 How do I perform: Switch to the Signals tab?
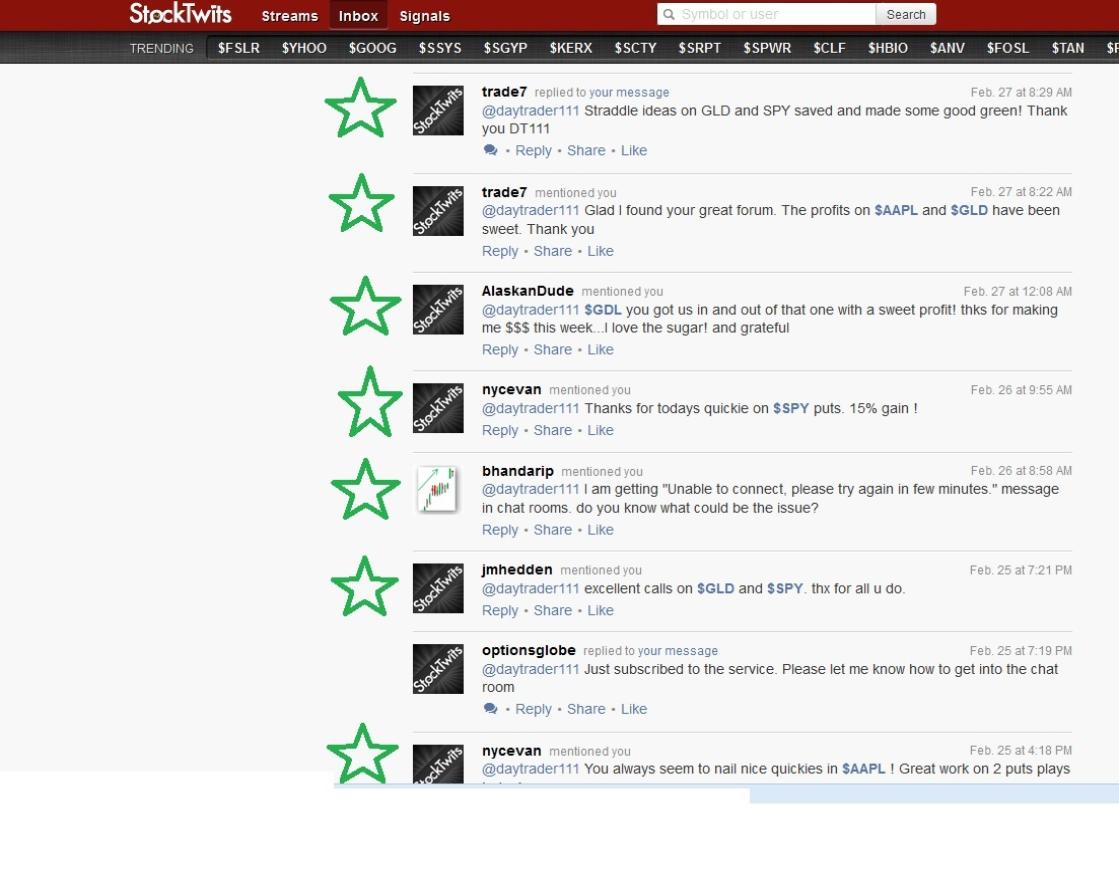click(424, 16)
